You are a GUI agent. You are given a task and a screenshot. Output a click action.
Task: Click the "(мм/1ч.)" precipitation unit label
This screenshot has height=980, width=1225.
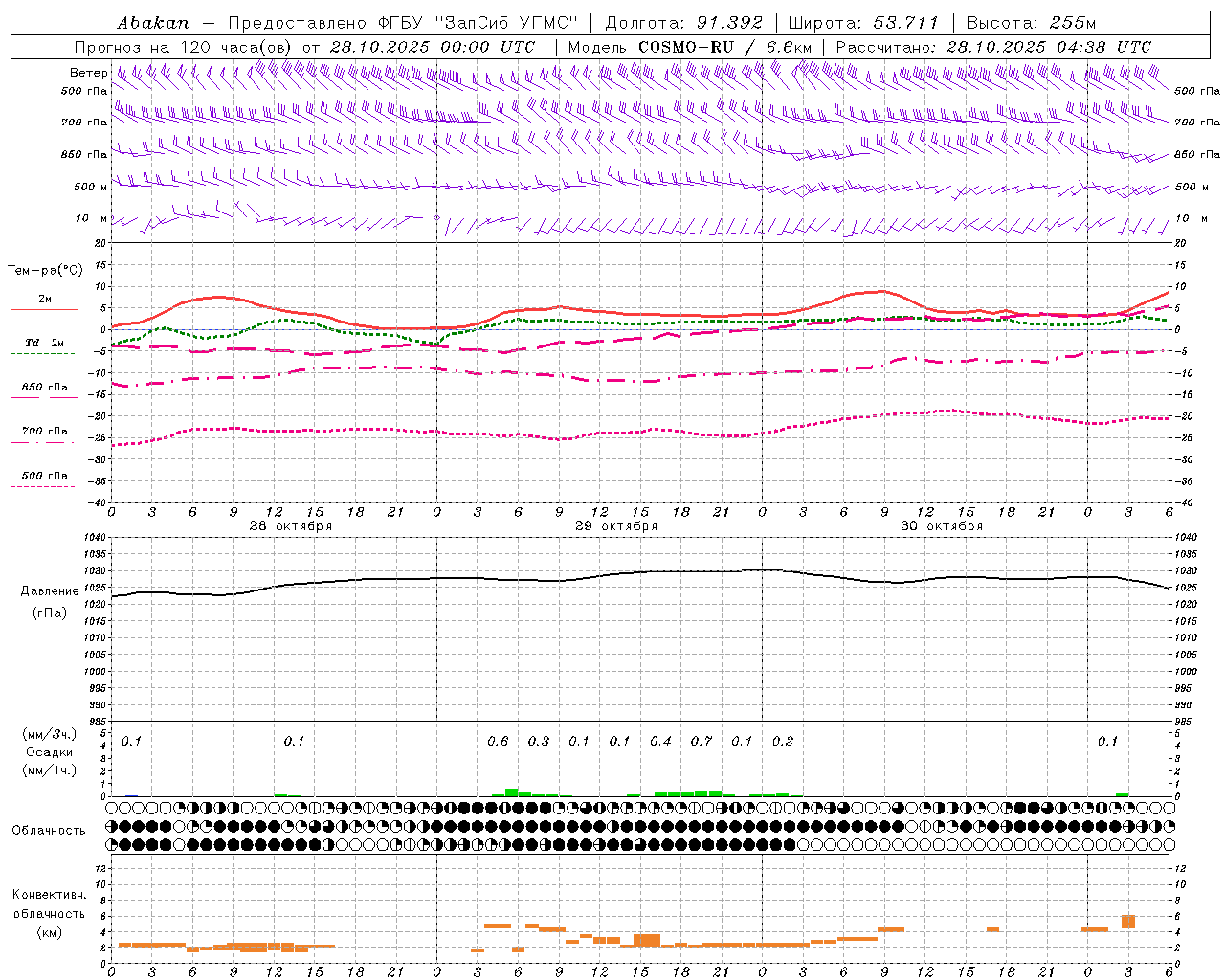(x=50, y=770)
